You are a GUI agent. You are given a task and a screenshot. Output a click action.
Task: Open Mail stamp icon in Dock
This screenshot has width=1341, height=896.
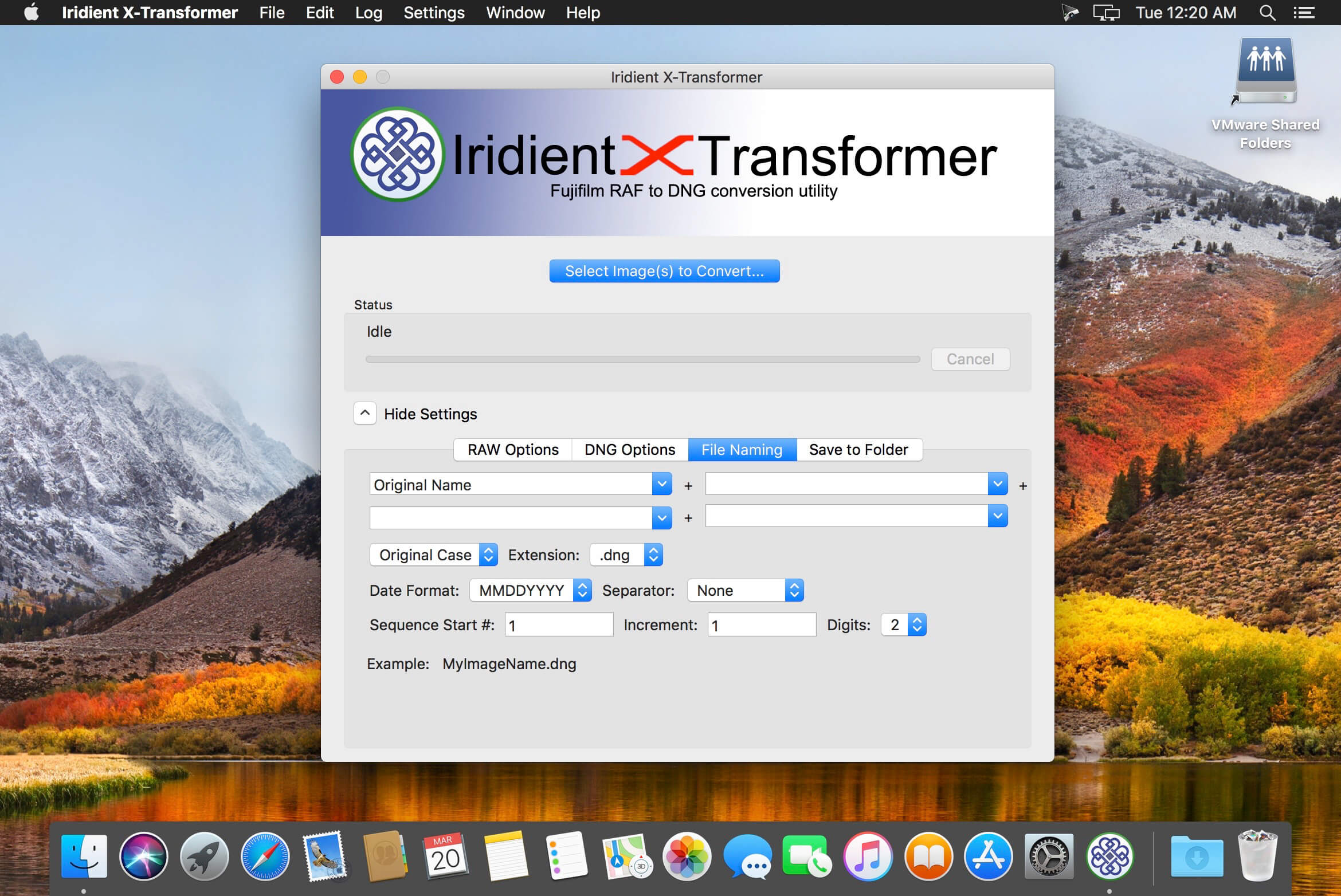[325, 856]
